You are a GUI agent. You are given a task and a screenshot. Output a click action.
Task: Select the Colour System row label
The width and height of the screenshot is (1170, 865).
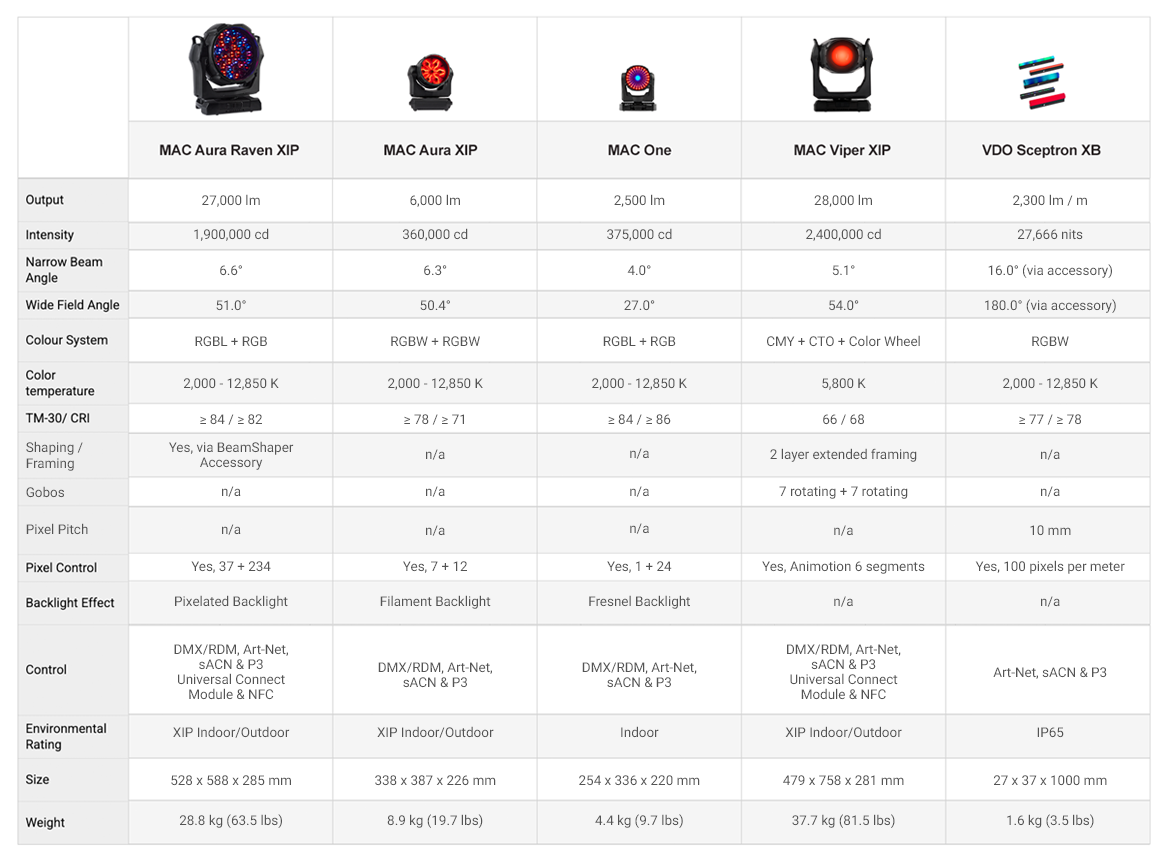66,340
